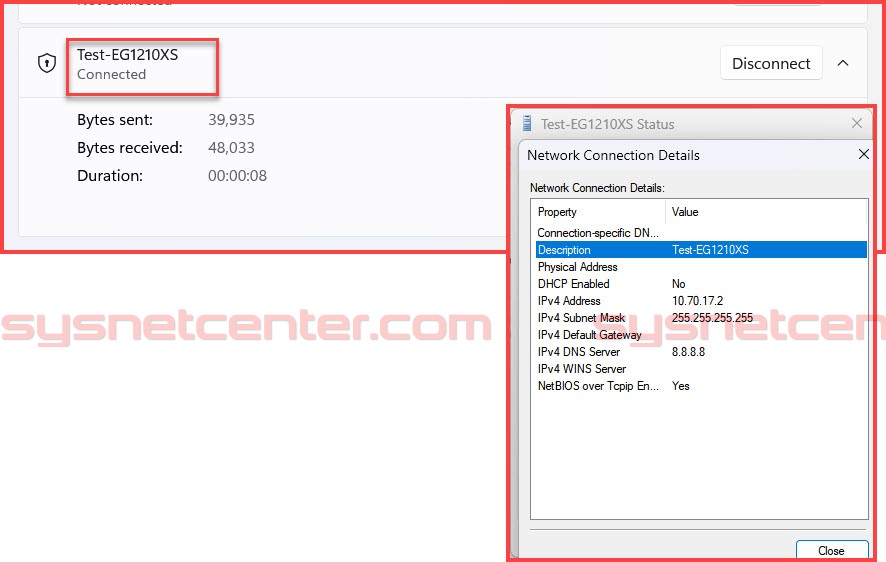Click the Bytes sent value 39,935
Image resolution: width=886 pixels, height=562 pixels.
point(231,120)
